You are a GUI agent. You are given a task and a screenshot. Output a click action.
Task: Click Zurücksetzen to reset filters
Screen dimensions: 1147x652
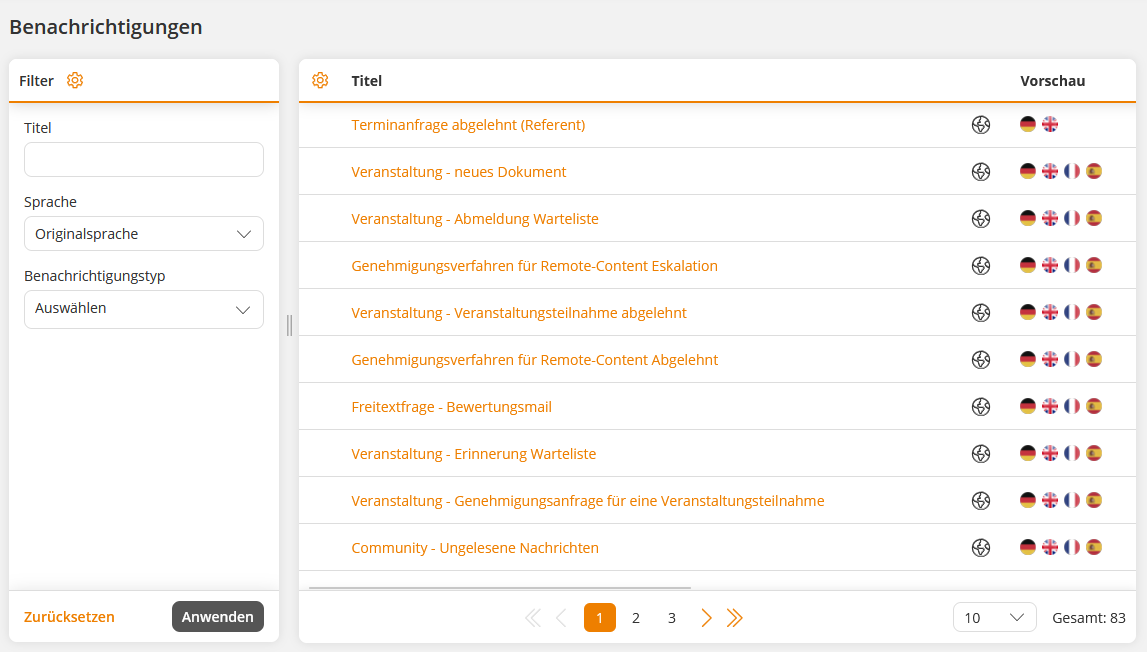coord(69,617)
